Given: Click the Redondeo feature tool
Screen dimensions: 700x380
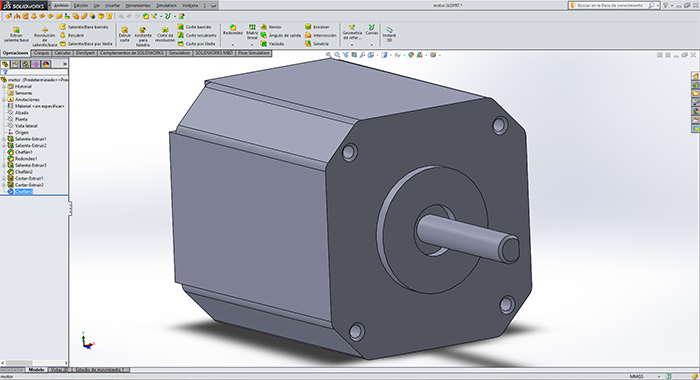Looking at the screenshot, I should coord(233,30).
